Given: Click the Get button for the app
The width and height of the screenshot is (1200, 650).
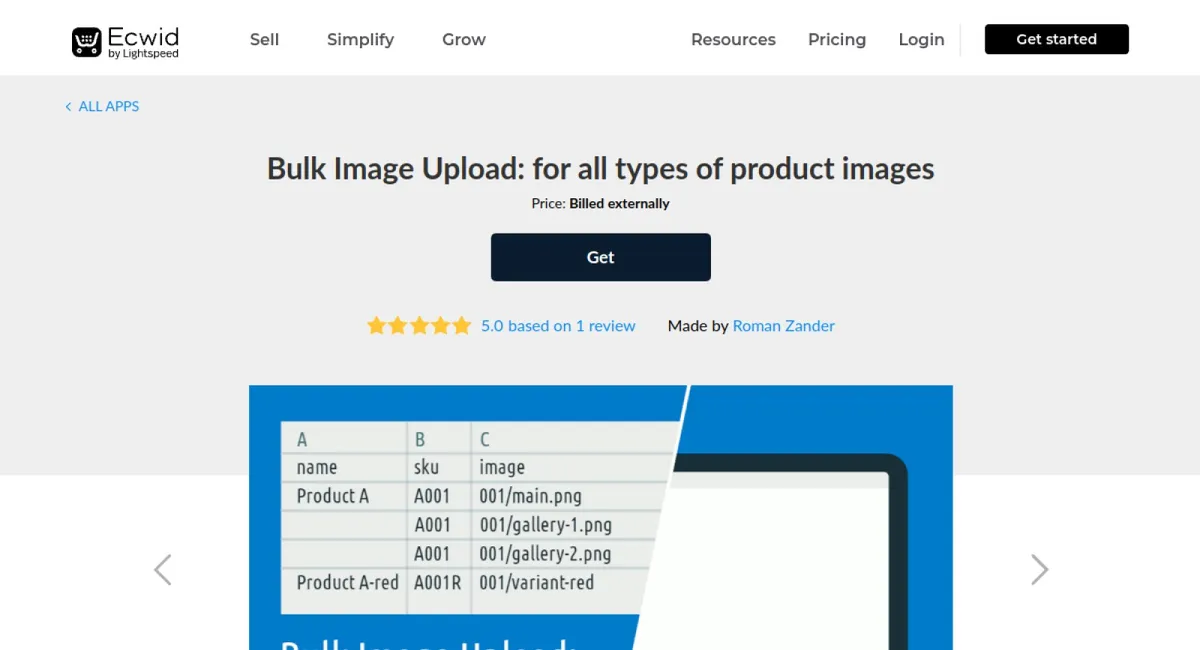Looking at the screenshot, I should 601,257.
